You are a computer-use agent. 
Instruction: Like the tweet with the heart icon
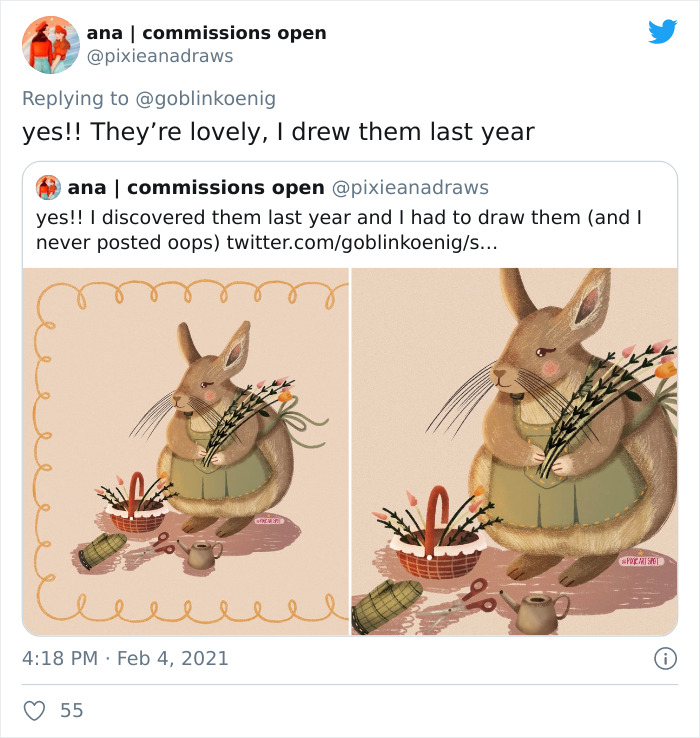pyautogui.click(x=35, y=710)
